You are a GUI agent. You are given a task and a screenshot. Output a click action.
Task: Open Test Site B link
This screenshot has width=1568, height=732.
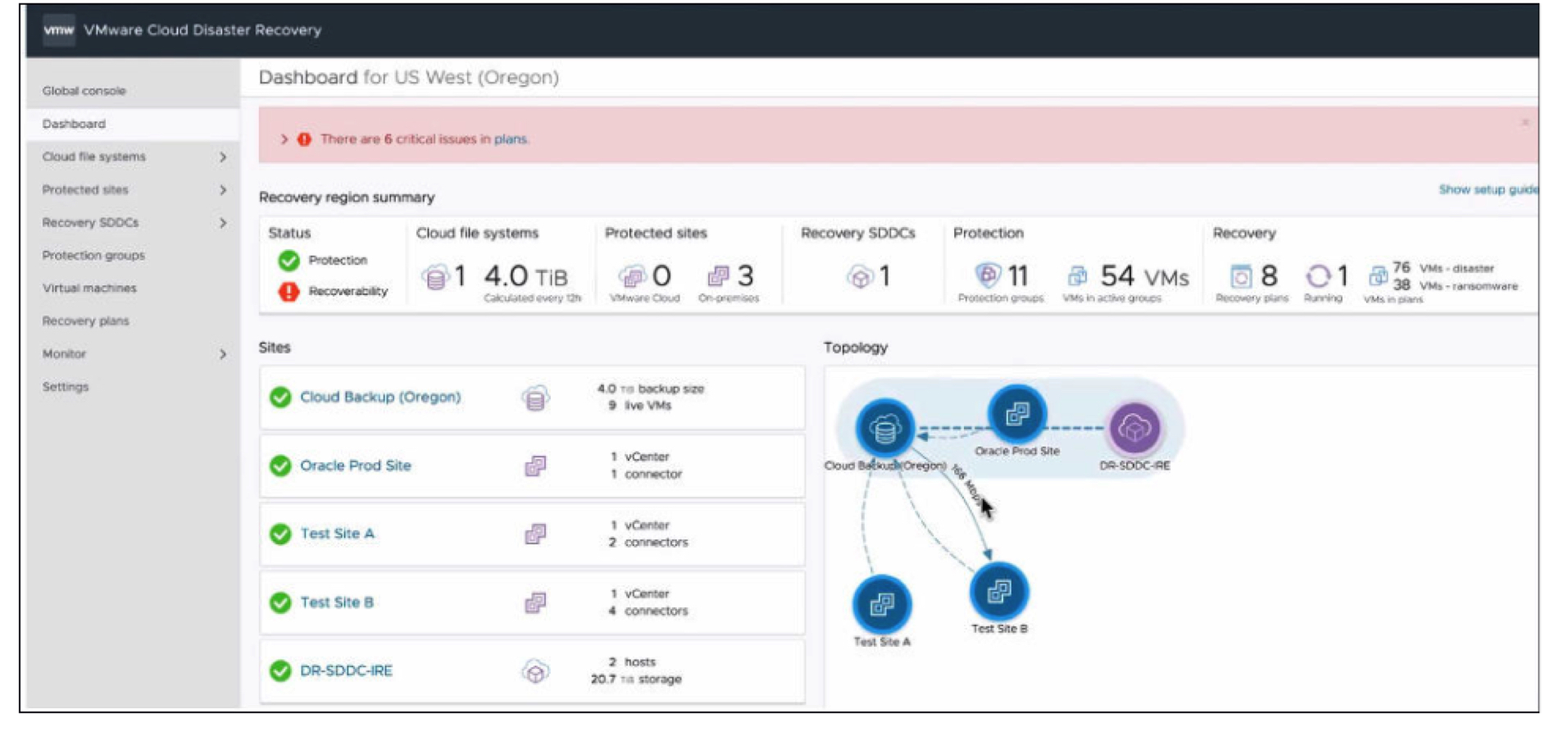click(337, 602)
